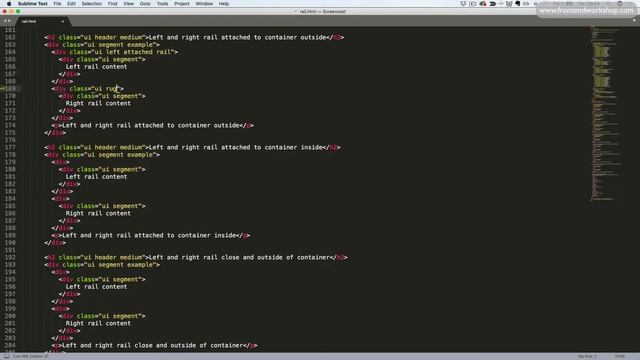Open the tab list dropdown arrow

(634, 20)
